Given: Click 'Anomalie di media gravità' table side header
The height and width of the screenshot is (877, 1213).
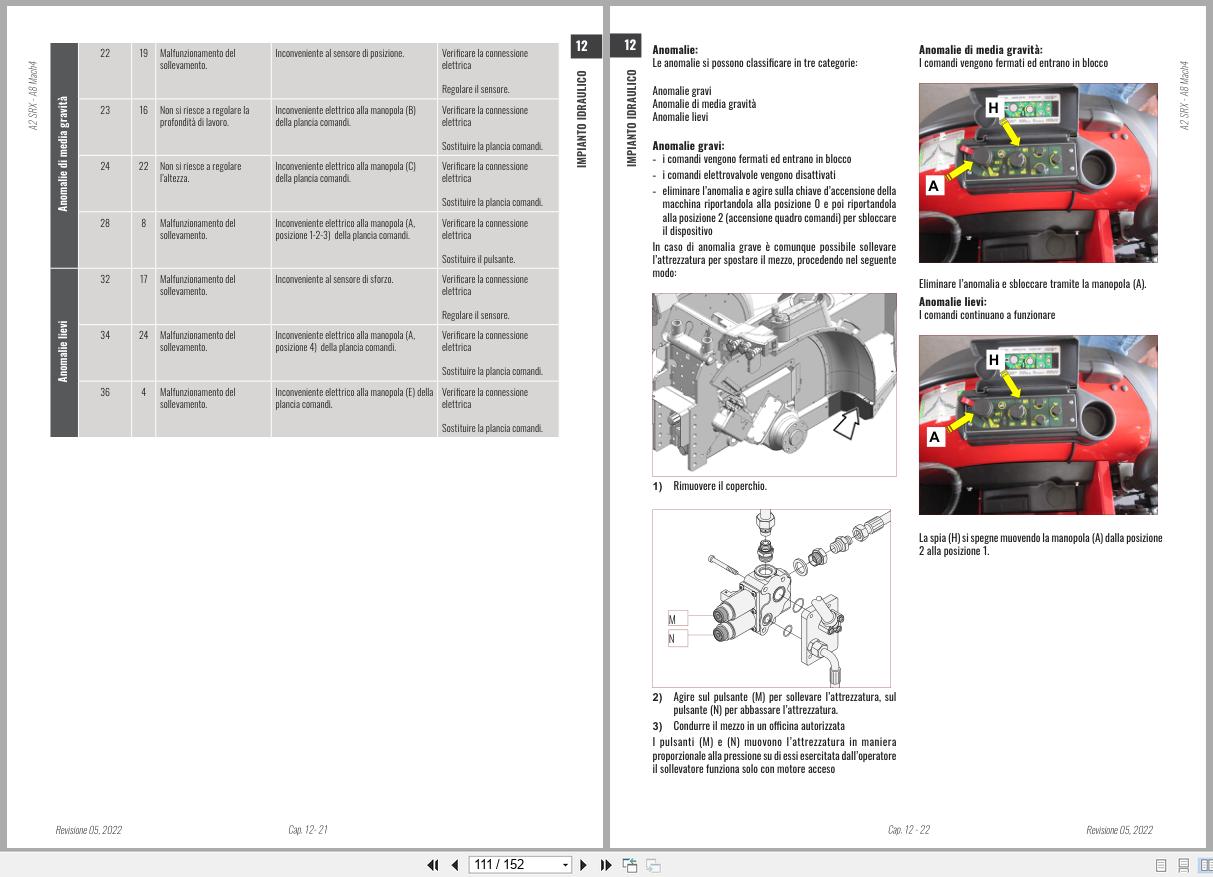Looking at the screenshot, I should tap(64, 155).
